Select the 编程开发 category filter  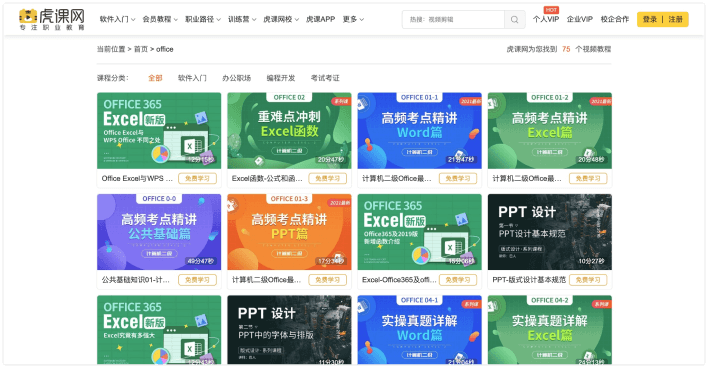(x=281, y=78)
